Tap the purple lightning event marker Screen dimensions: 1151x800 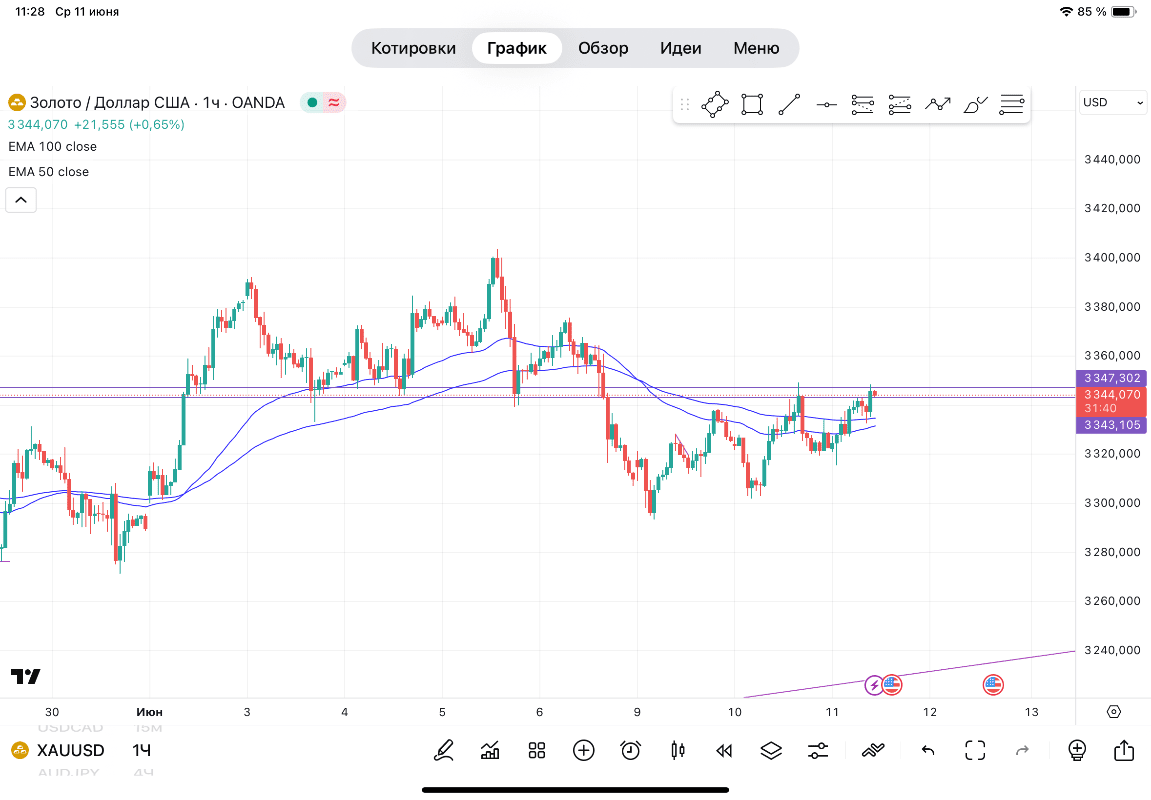pos(874,686)
